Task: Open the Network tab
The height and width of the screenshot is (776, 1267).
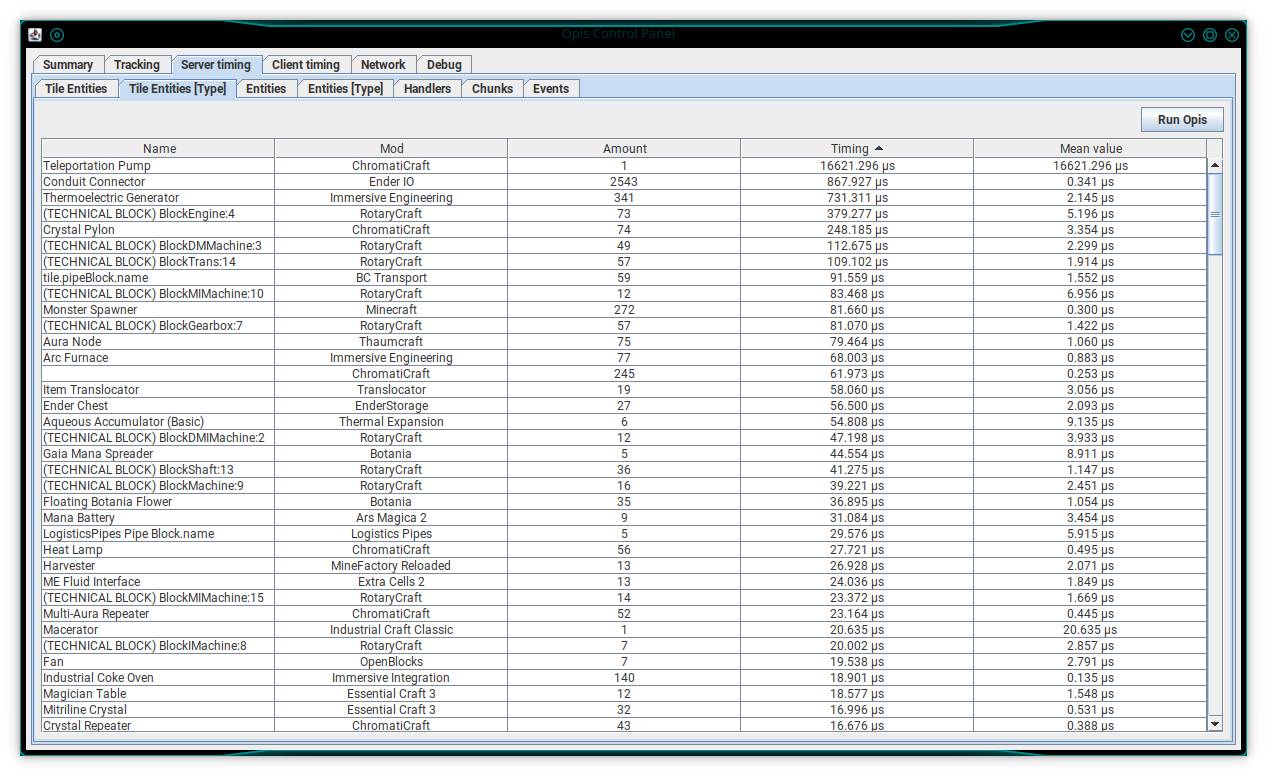Action: click(x=383, y=65)
